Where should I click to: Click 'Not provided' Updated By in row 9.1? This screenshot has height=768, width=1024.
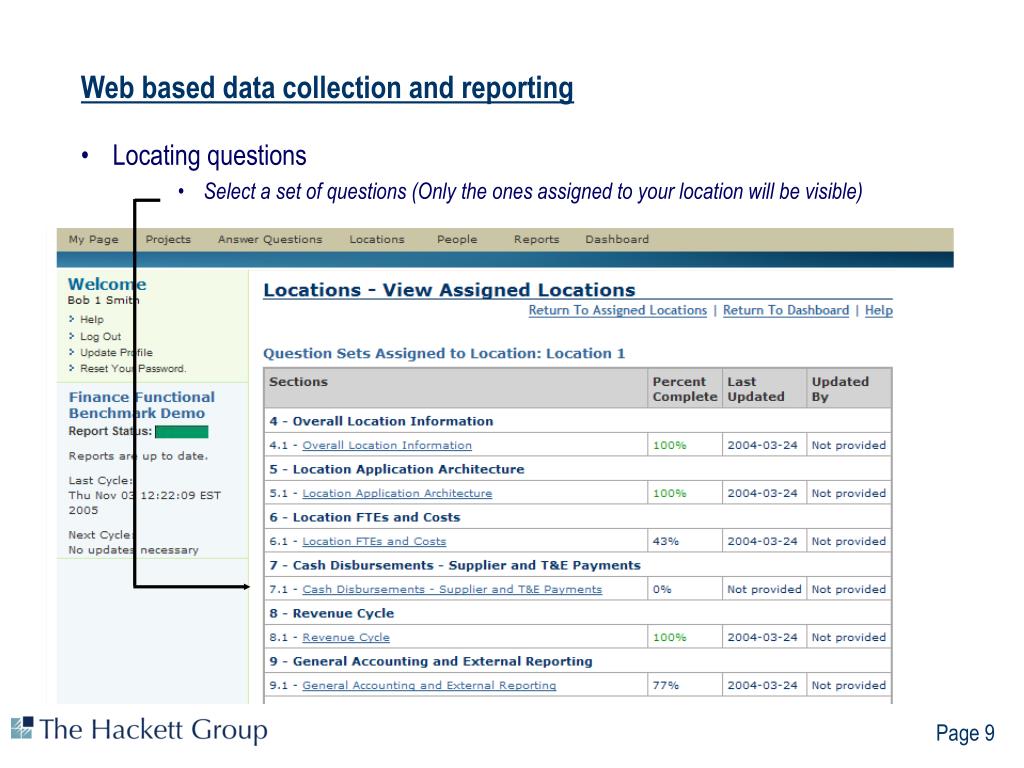tap(848, 685)
